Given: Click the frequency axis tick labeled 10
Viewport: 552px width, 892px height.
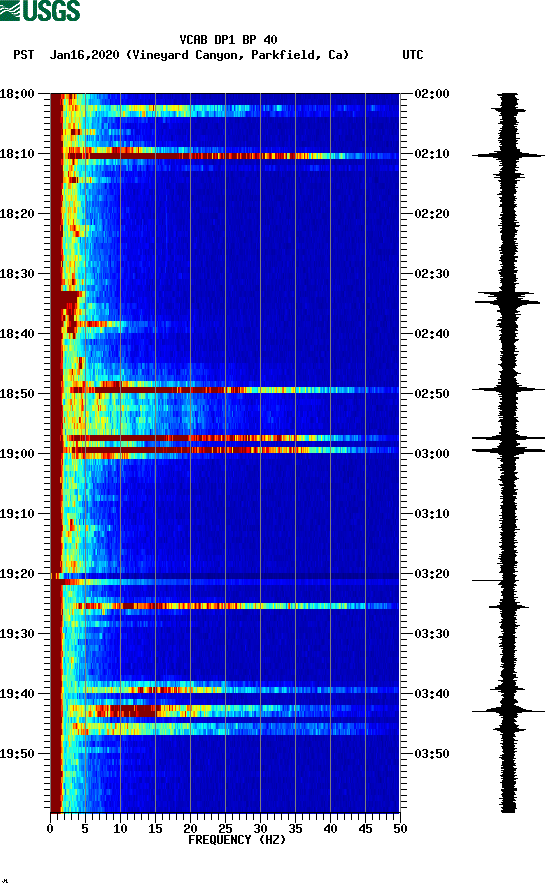Looking at the screenshot, I should [x=120, y=829].
